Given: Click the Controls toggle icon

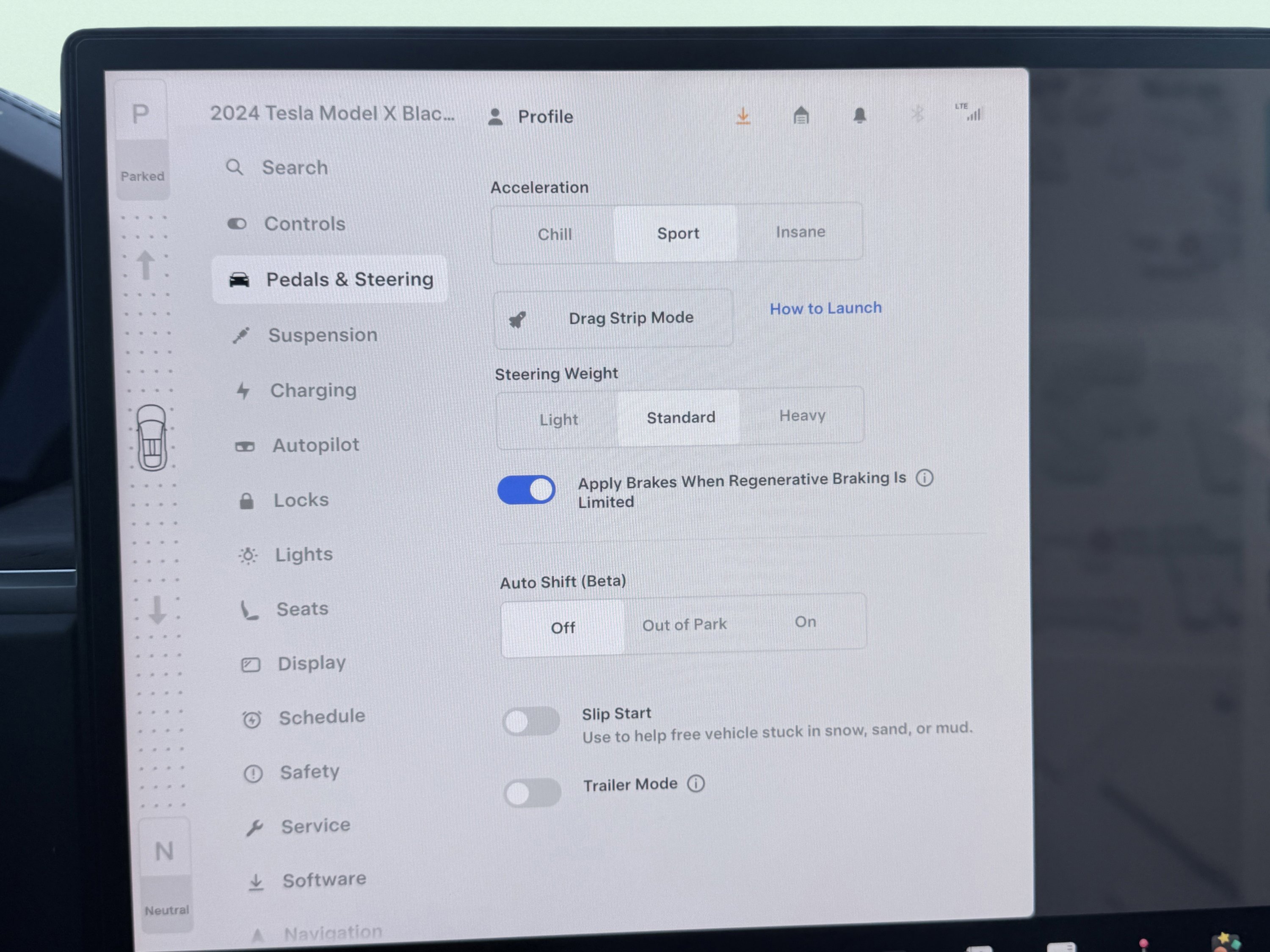Looking at the screenshot, I should pos(237,224).
